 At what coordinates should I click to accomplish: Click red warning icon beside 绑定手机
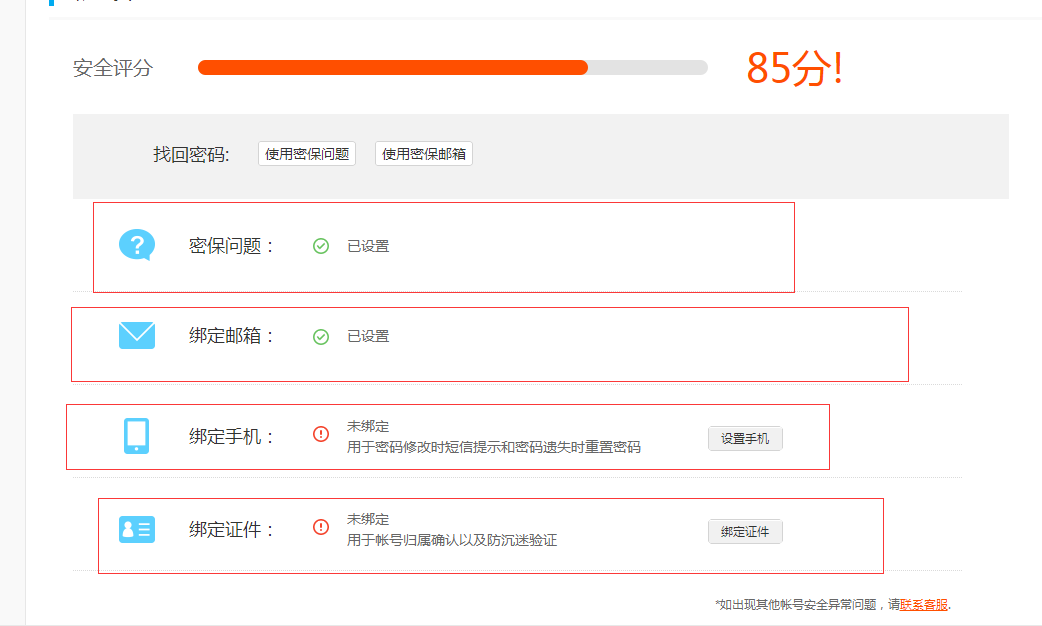321,435
